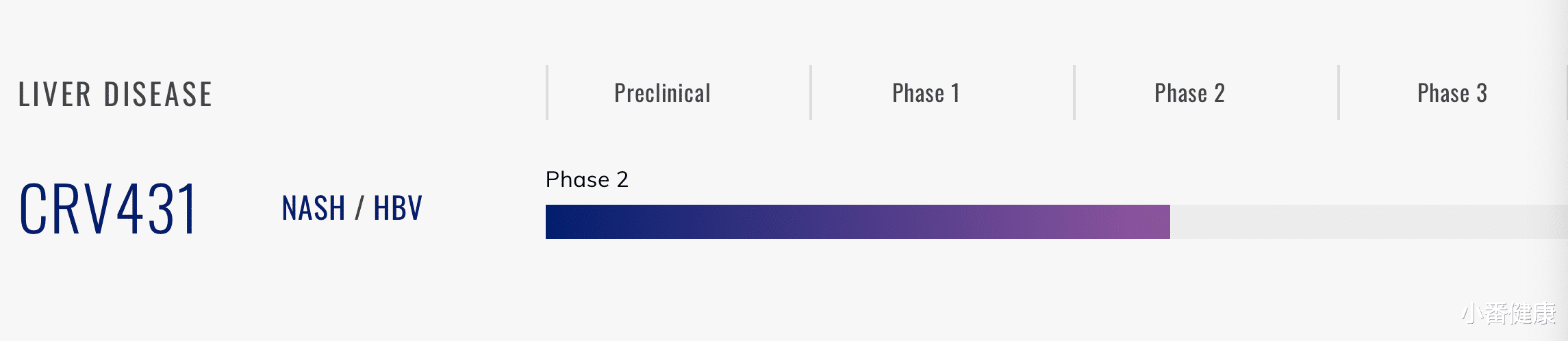Click the HBV indication text
Viewport: 1568px width, 341px height.
398,208
